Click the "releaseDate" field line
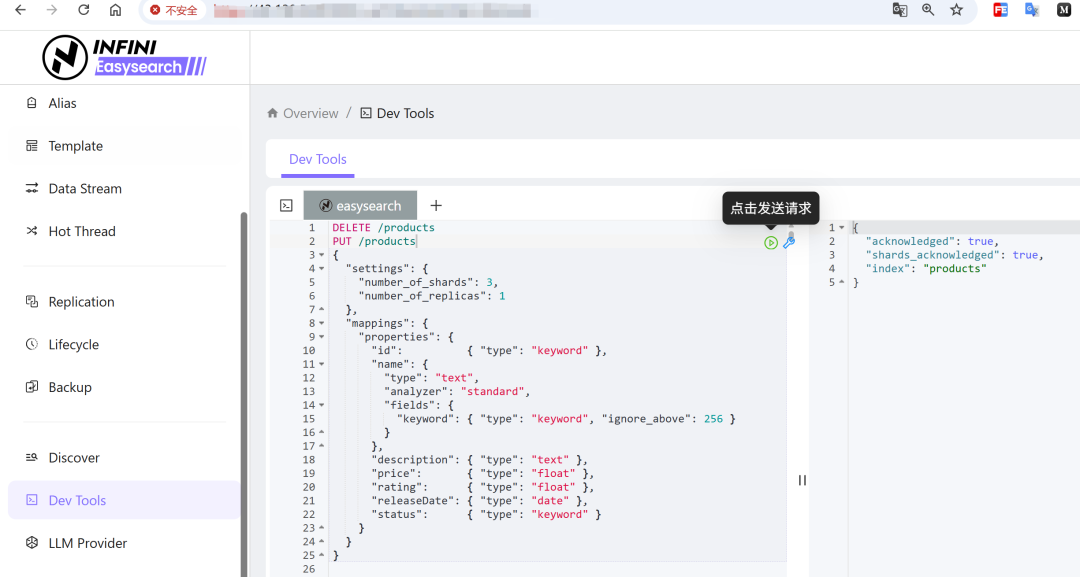1080x577 pixels. pyautogui.click(x=479, y=501)
